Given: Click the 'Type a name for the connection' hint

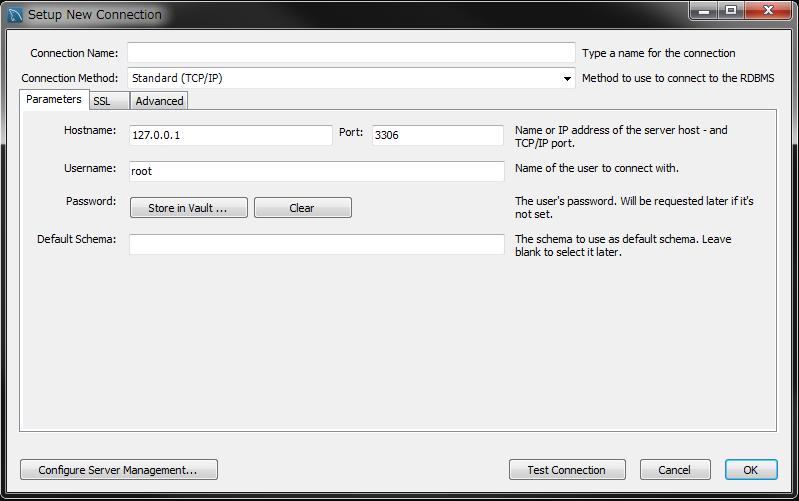Looking at the screenshot, I should tap(658, 53).
